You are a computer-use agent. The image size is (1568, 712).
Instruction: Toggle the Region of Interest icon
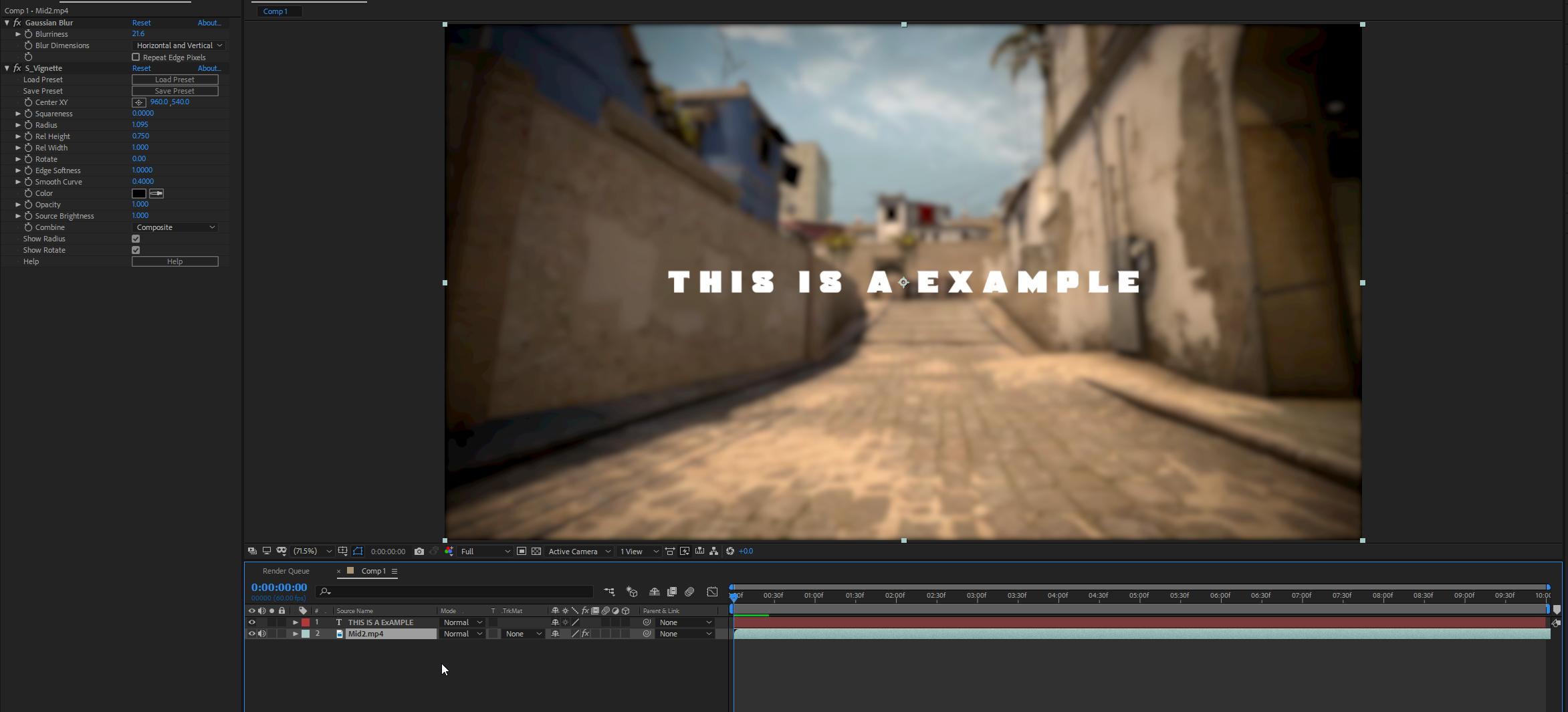coord(522,551)
